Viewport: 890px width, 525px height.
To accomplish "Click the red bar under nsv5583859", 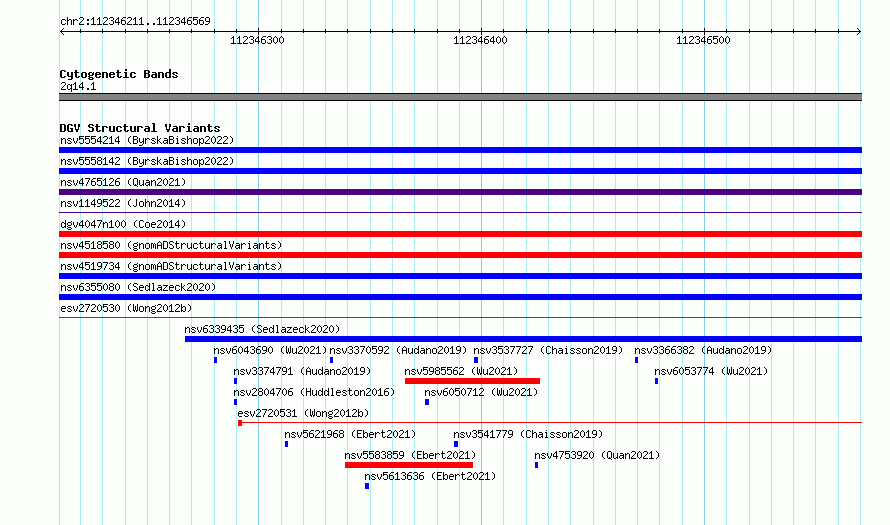I will pyautogui.click(x=409, y=465).
